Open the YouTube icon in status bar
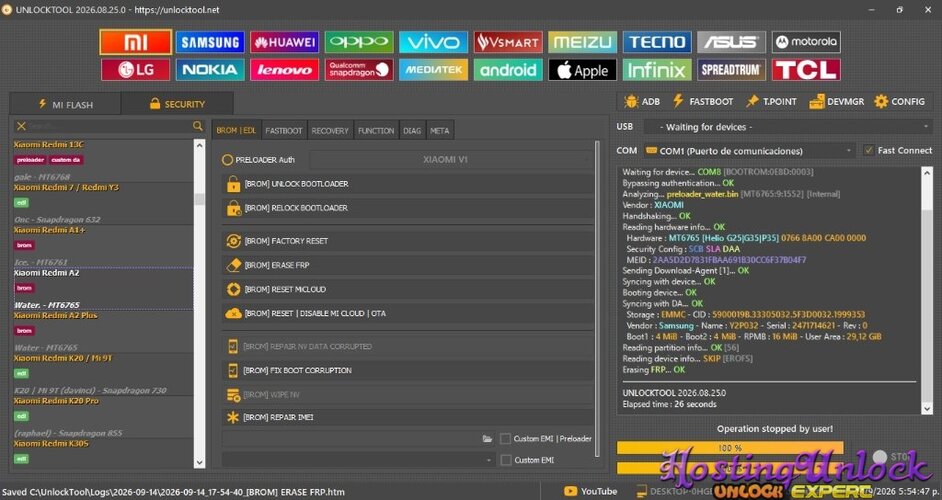942x500 pixels. (x=570, y=491)
